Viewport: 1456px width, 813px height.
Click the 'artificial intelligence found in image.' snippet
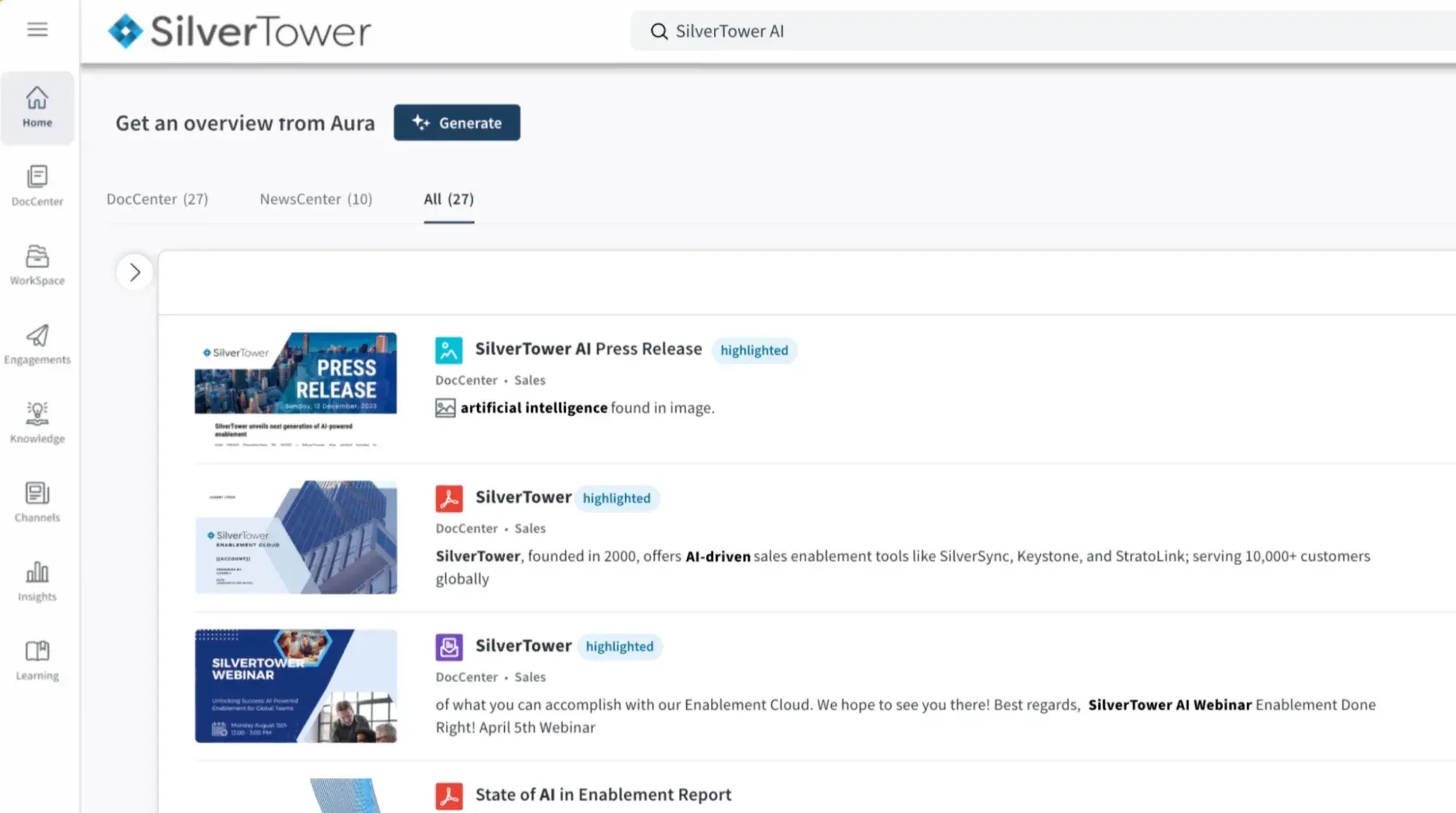coord(587,408)
